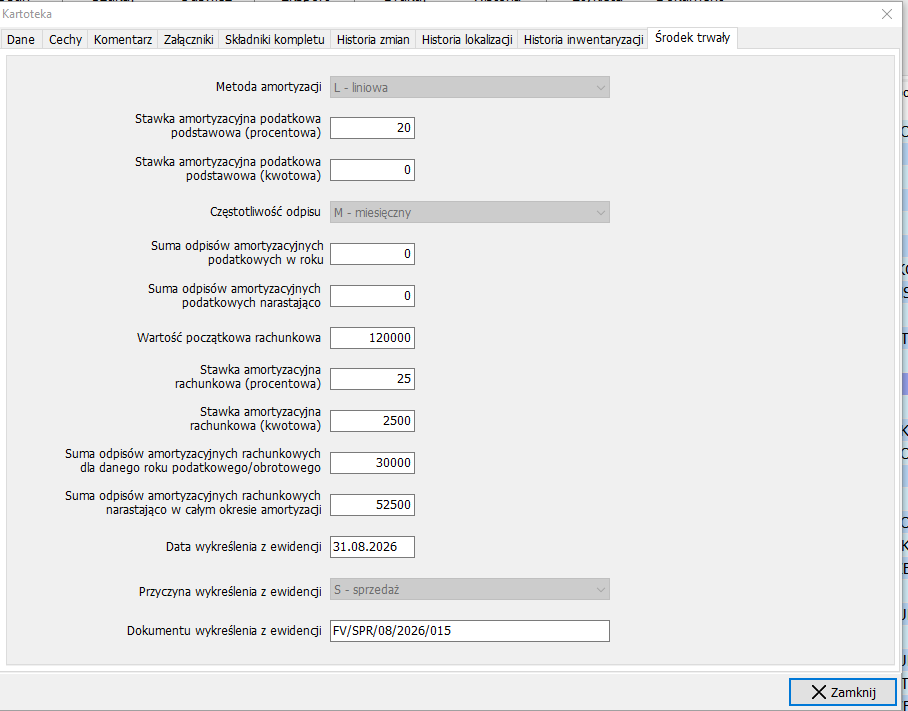Focus the podatkowa podstawowa (procentowa) rate field
908x711 pixels.
[372, 128]
